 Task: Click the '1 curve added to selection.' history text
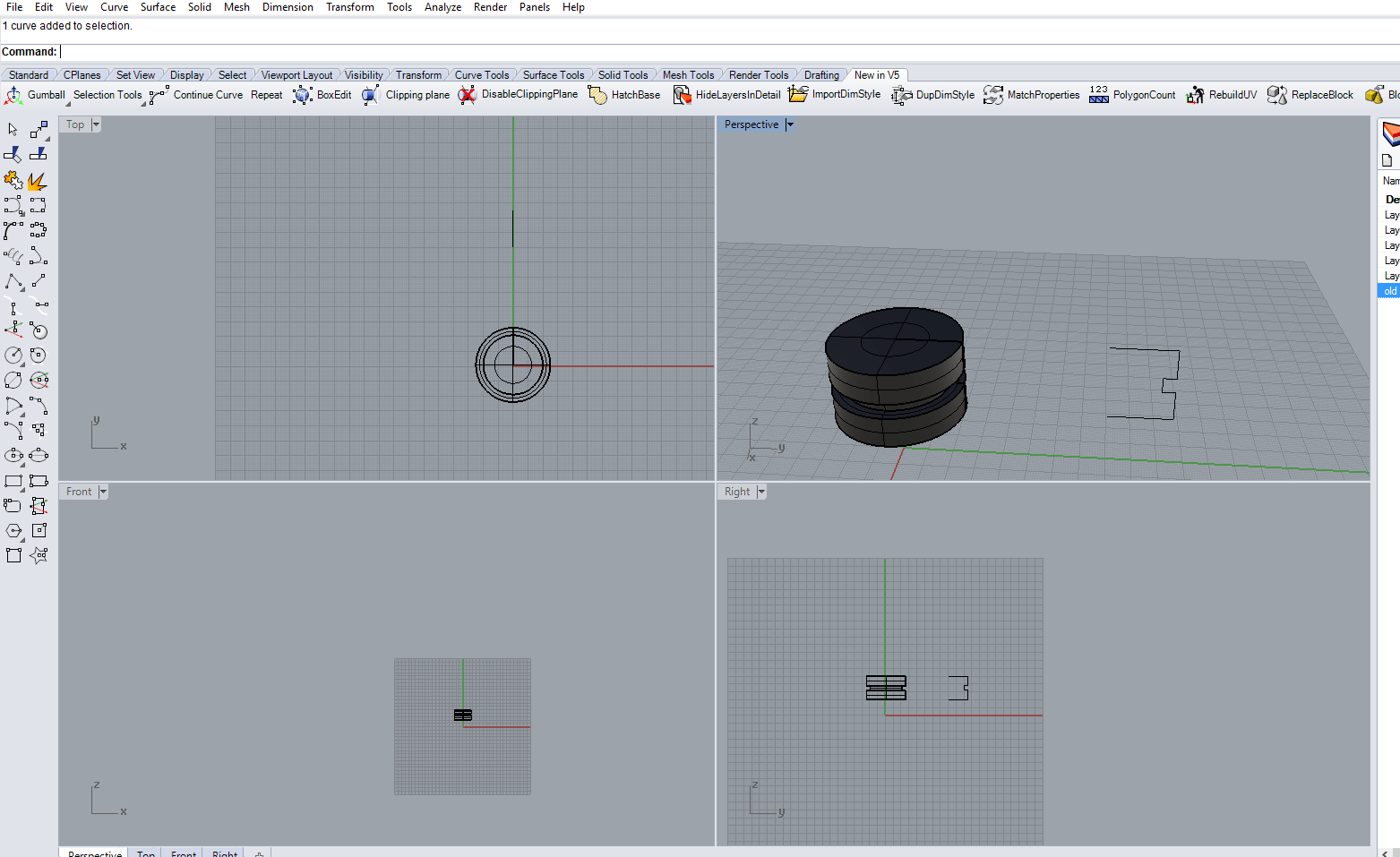(67, 26)
